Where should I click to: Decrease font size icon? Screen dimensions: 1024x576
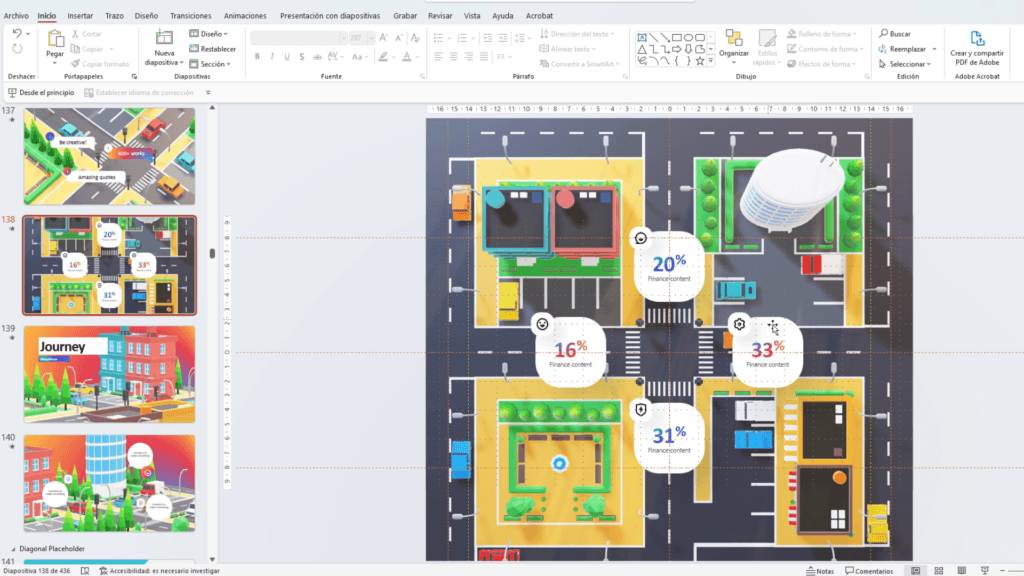pos(398,38)
